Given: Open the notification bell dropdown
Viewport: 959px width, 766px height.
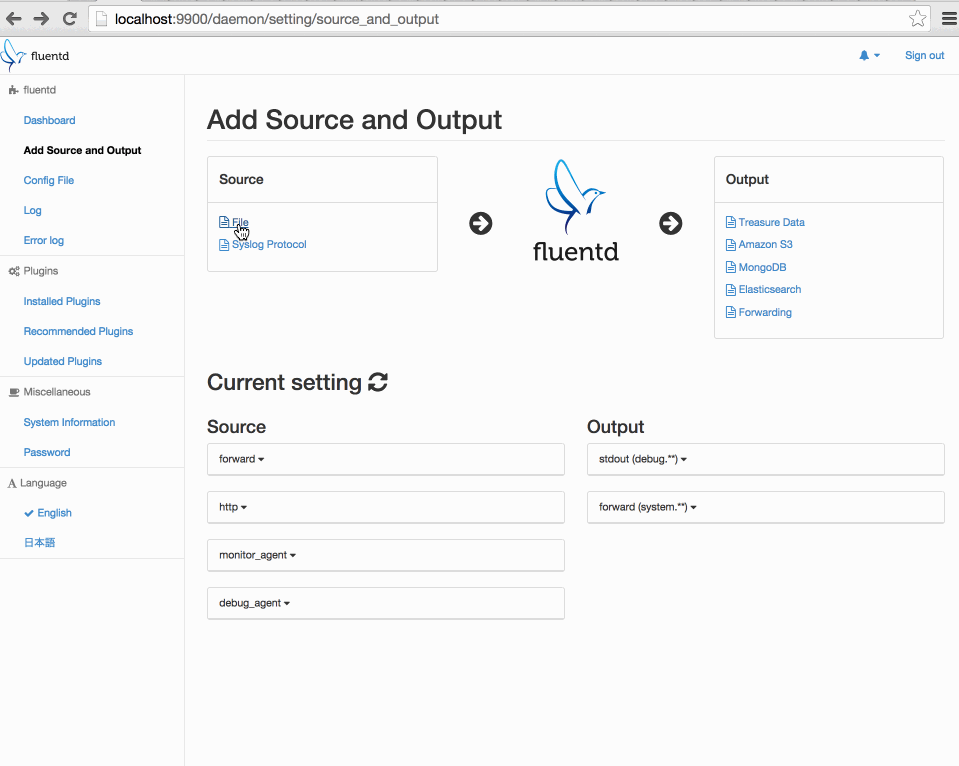Looking at the screenshot, I should tap(869, 56).
